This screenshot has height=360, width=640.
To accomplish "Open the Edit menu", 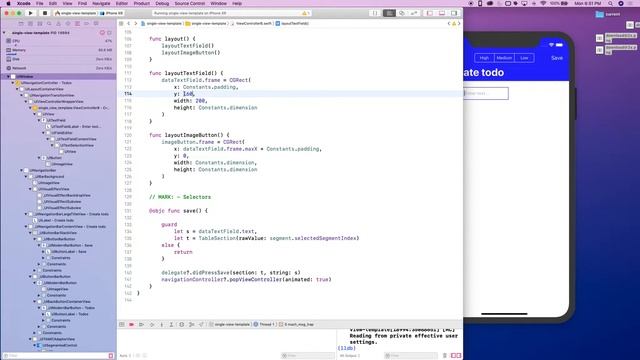I will 53,3.
